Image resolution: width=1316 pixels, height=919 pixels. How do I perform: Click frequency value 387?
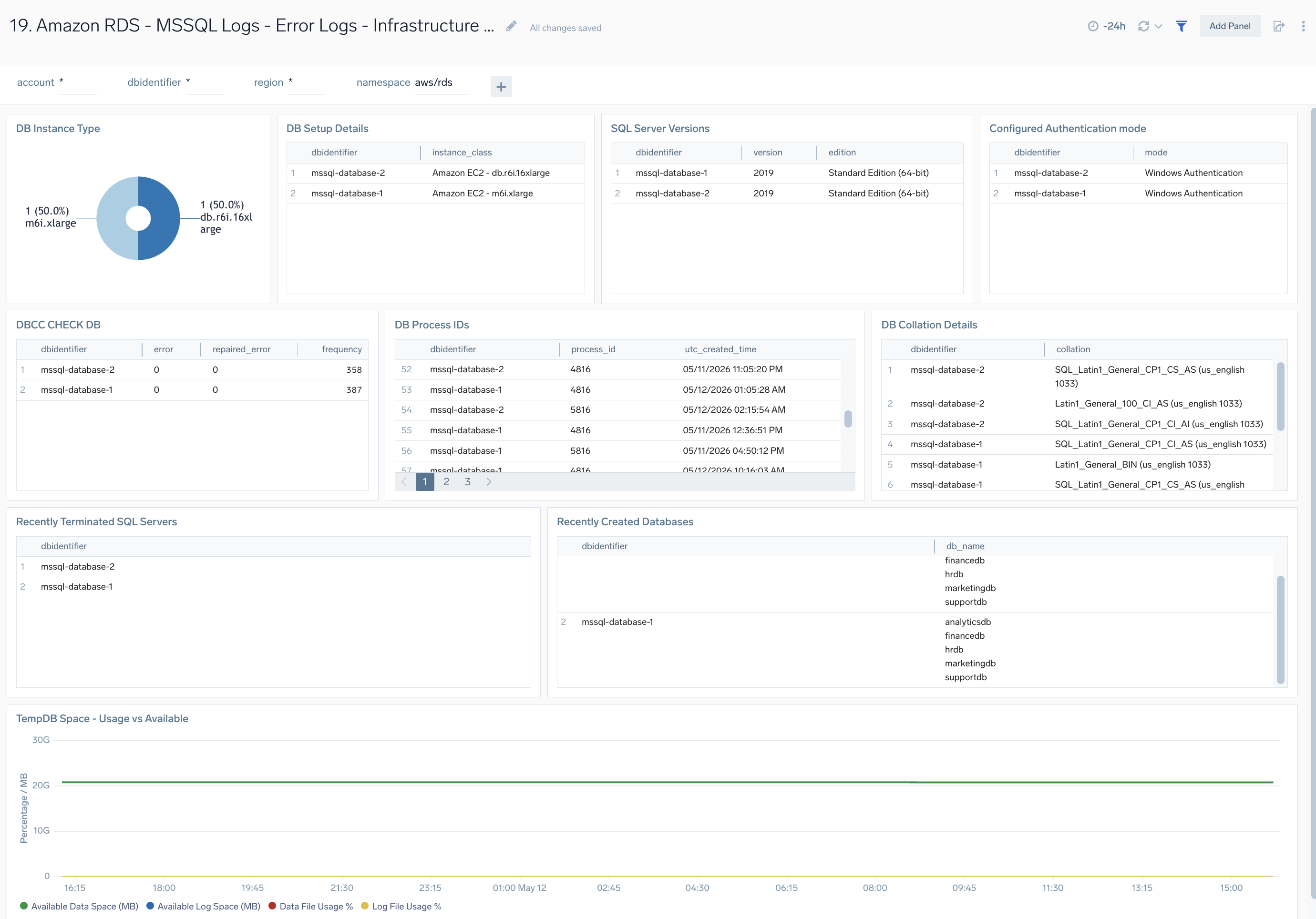pos(354,390)
